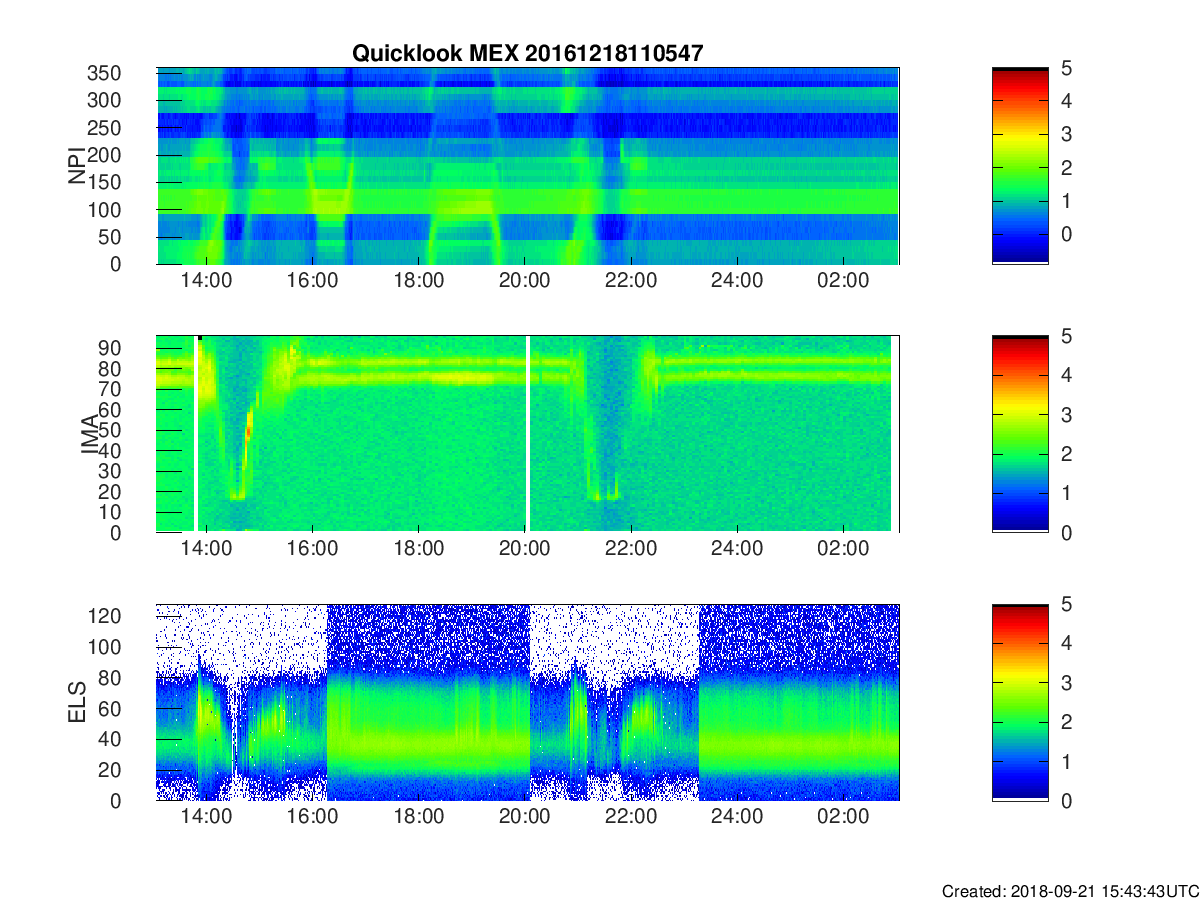This screenshot has height=900, width=1200.
Task: Select the 02:00 time tick under ELS plot
Action: coord(843,817)
